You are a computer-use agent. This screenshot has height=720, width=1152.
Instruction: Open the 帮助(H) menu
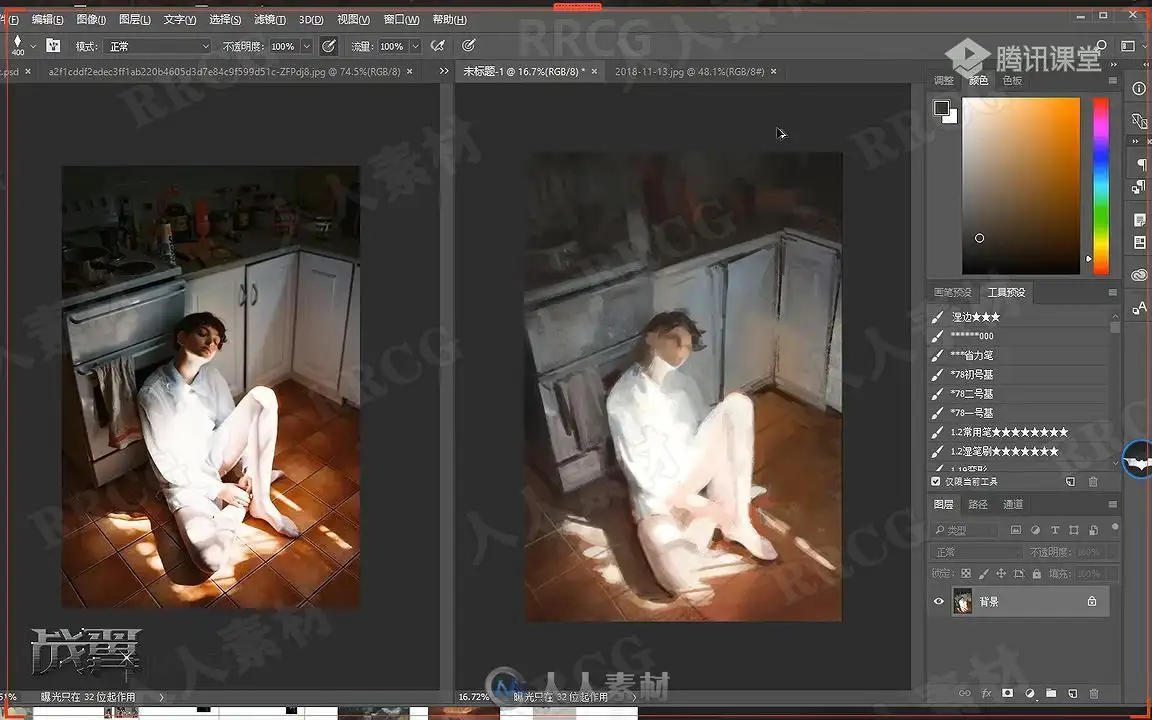[x=450, y=20]
